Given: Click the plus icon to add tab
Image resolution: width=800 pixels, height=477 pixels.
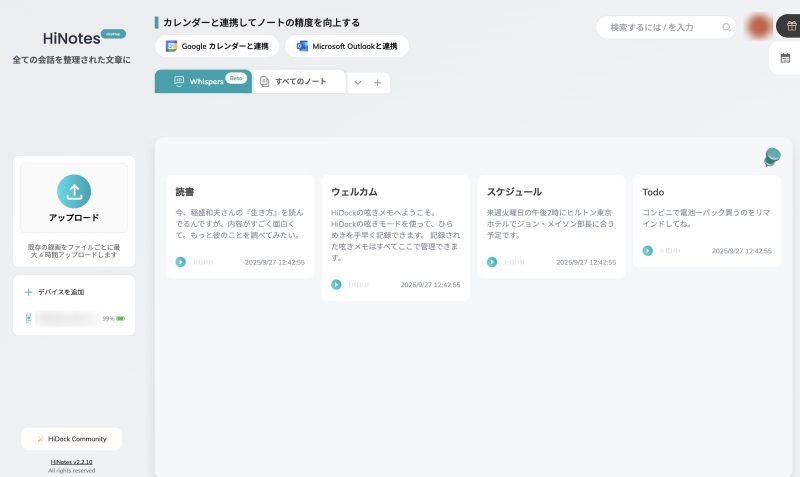Looking at the screenshot, I should (377, 83).
